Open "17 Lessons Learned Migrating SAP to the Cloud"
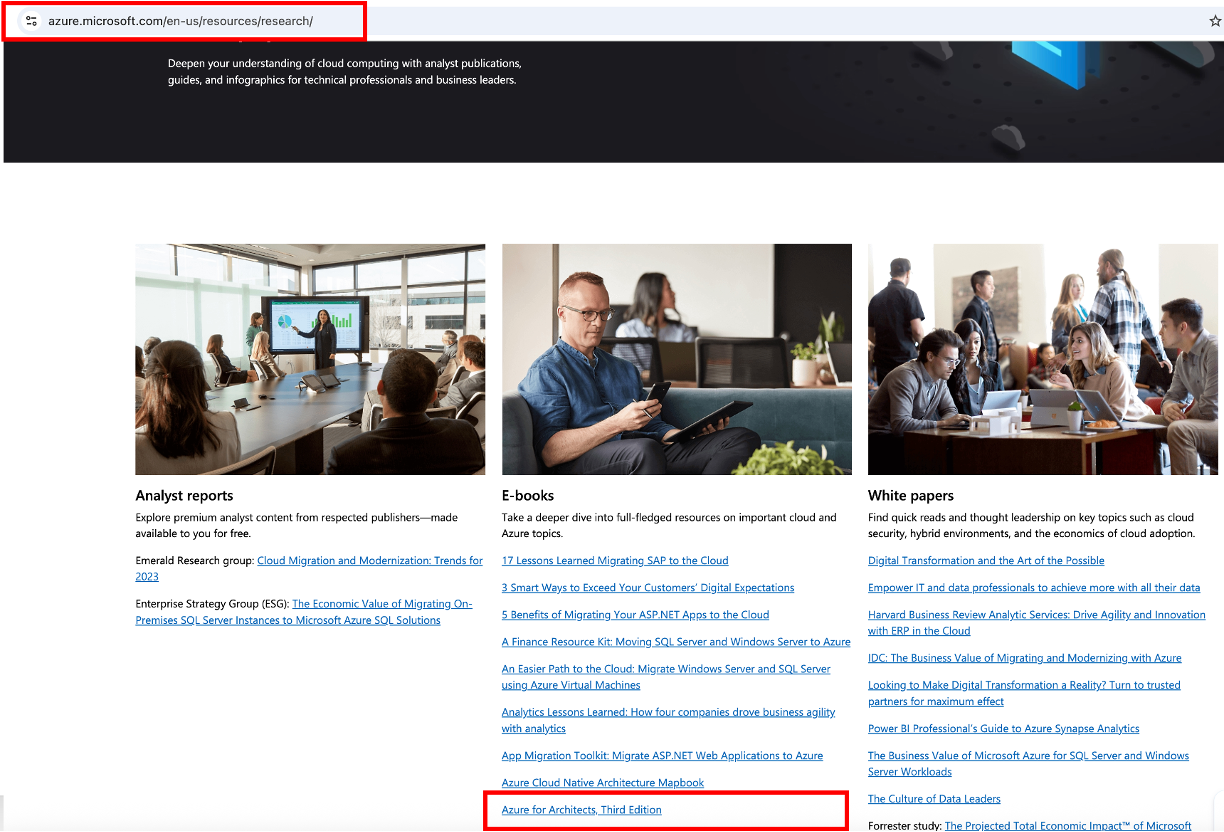 coord(614,560)
